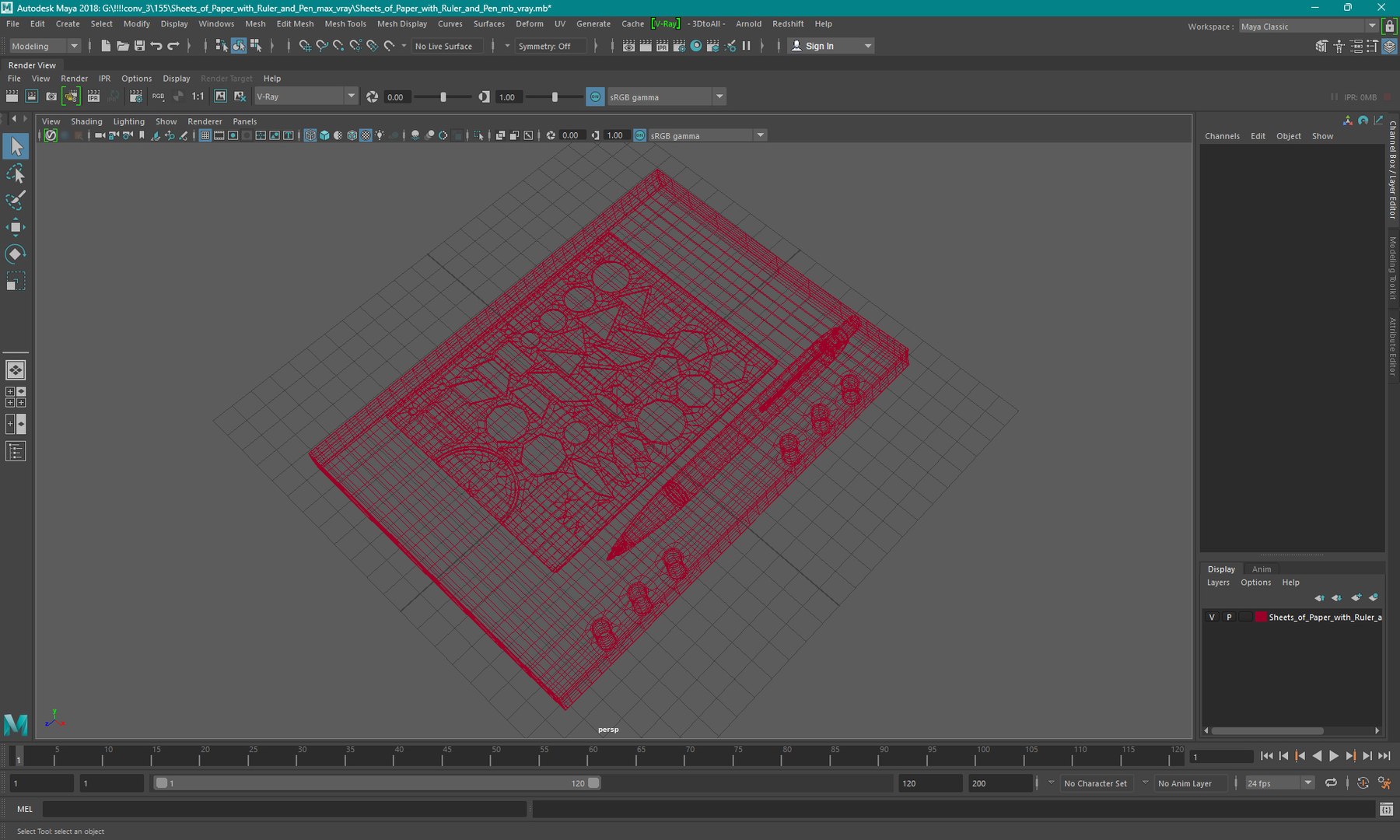Pick the Paint Selection tool

pyautogui.click(x=16, y=200)
